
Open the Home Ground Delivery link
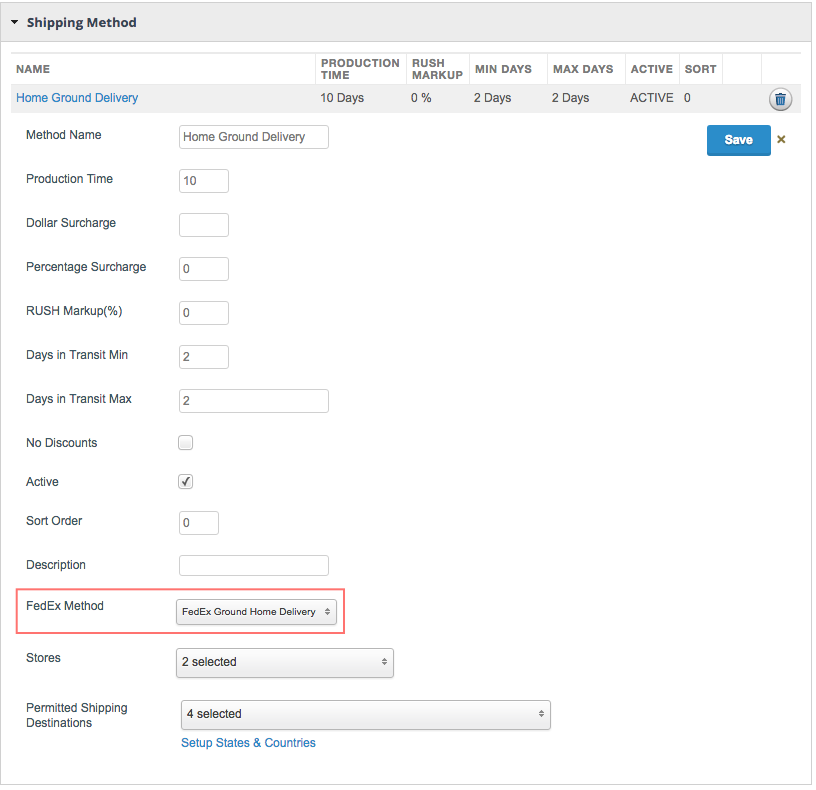tap(77, 98)
